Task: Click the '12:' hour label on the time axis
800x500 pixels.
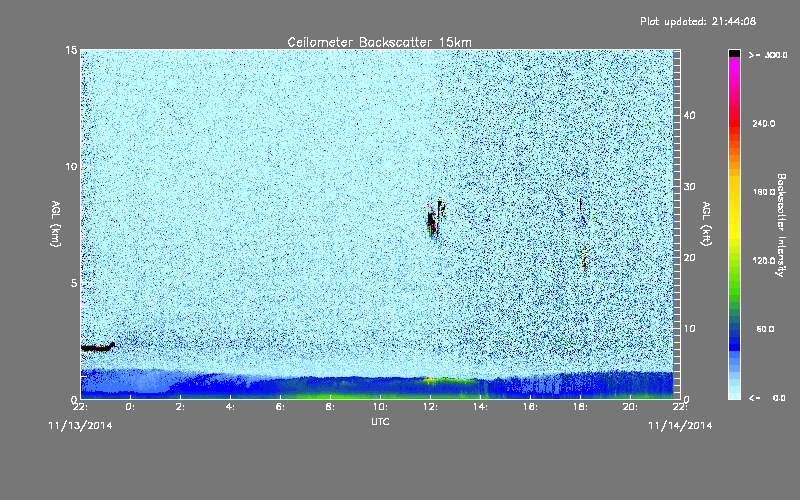Action: point(430,407)
